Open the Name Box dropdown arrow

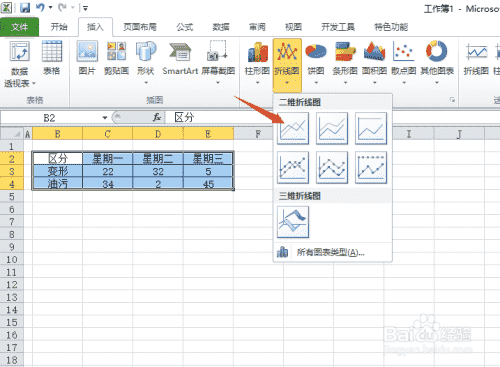tap(105, 118)
